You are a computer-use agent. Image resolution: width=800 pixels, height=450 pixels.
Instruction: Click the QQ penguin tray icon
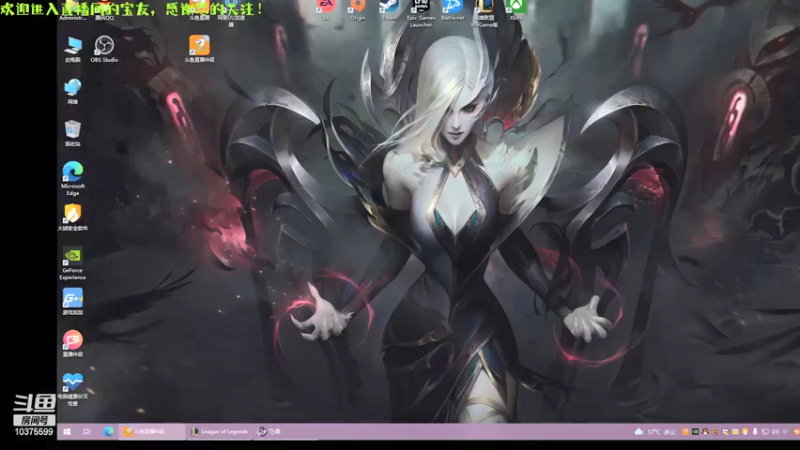point(705,432)
